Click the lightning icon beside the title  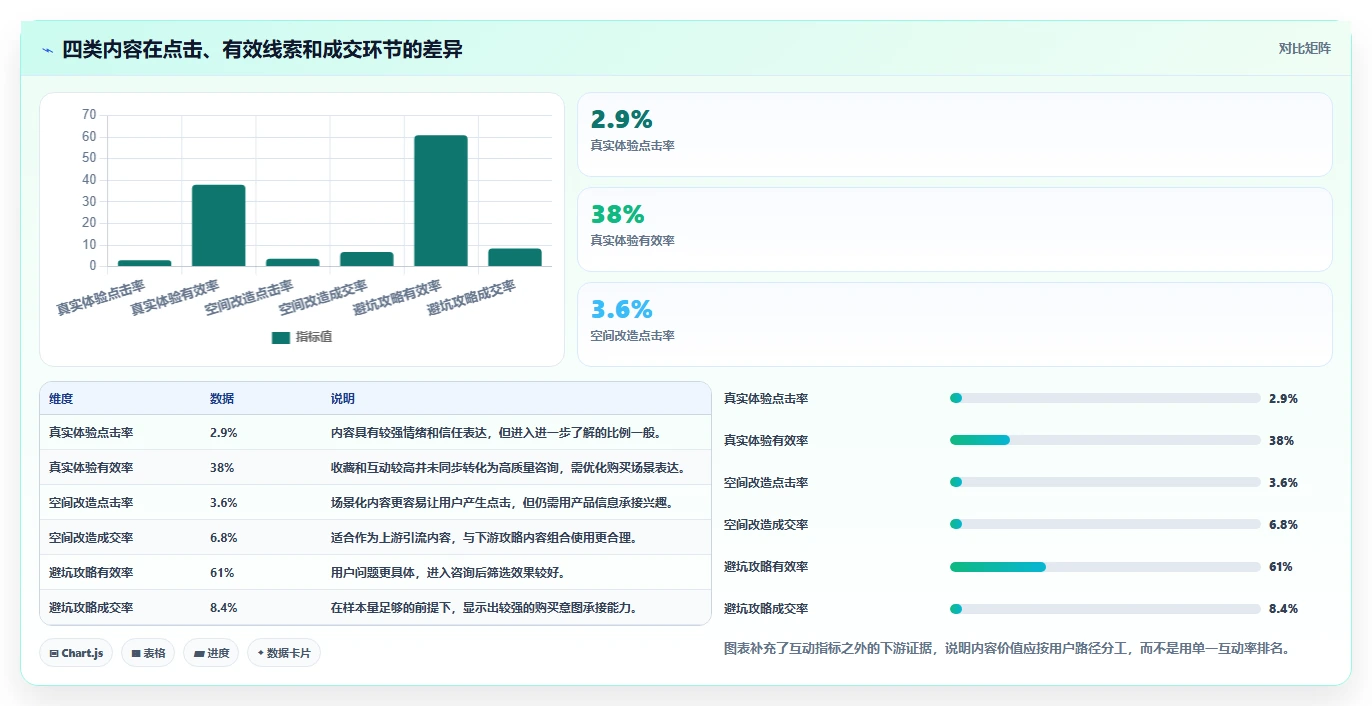coord(47,50)
